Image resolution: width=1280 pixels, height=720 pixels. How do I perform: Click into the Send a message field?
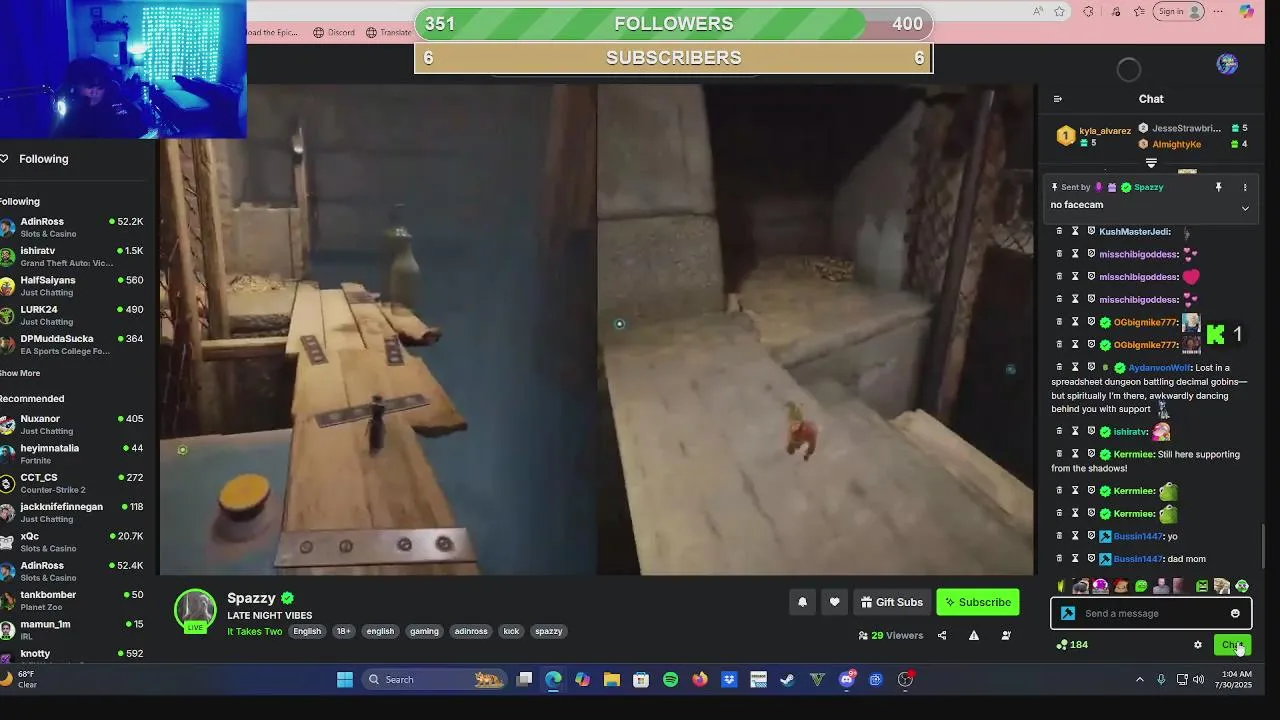click(x=1151, y=613)
